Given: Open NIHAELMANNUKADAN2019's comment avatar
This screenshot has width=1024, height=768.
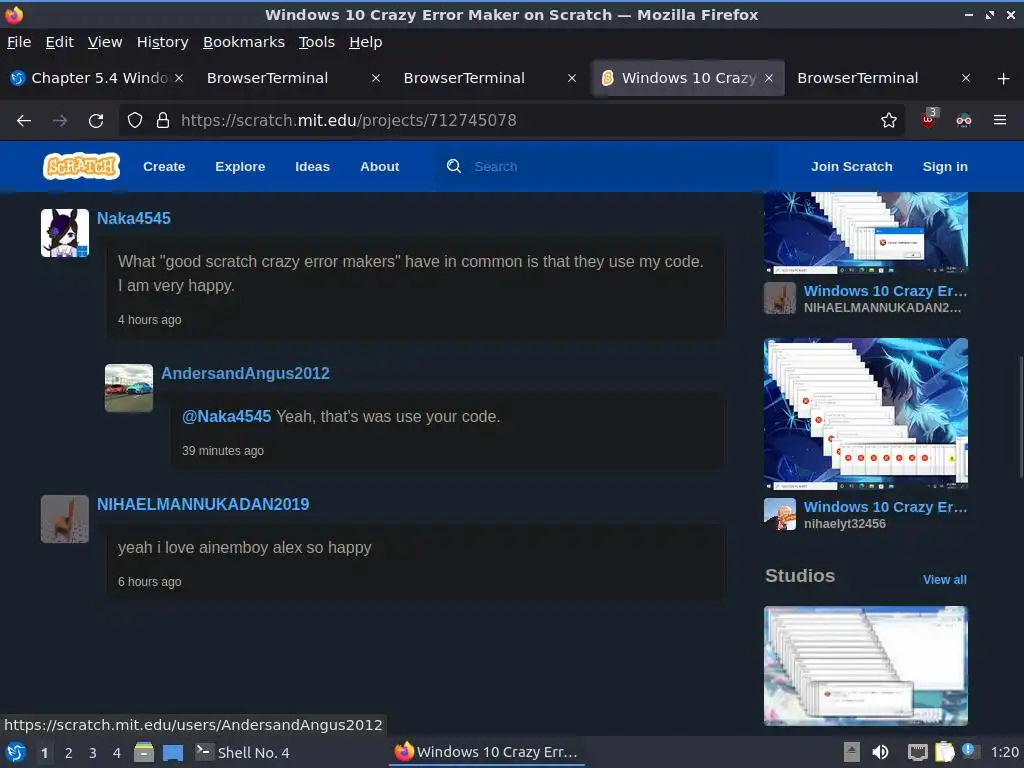Looking at the screenshot, I should pos(65,519).
